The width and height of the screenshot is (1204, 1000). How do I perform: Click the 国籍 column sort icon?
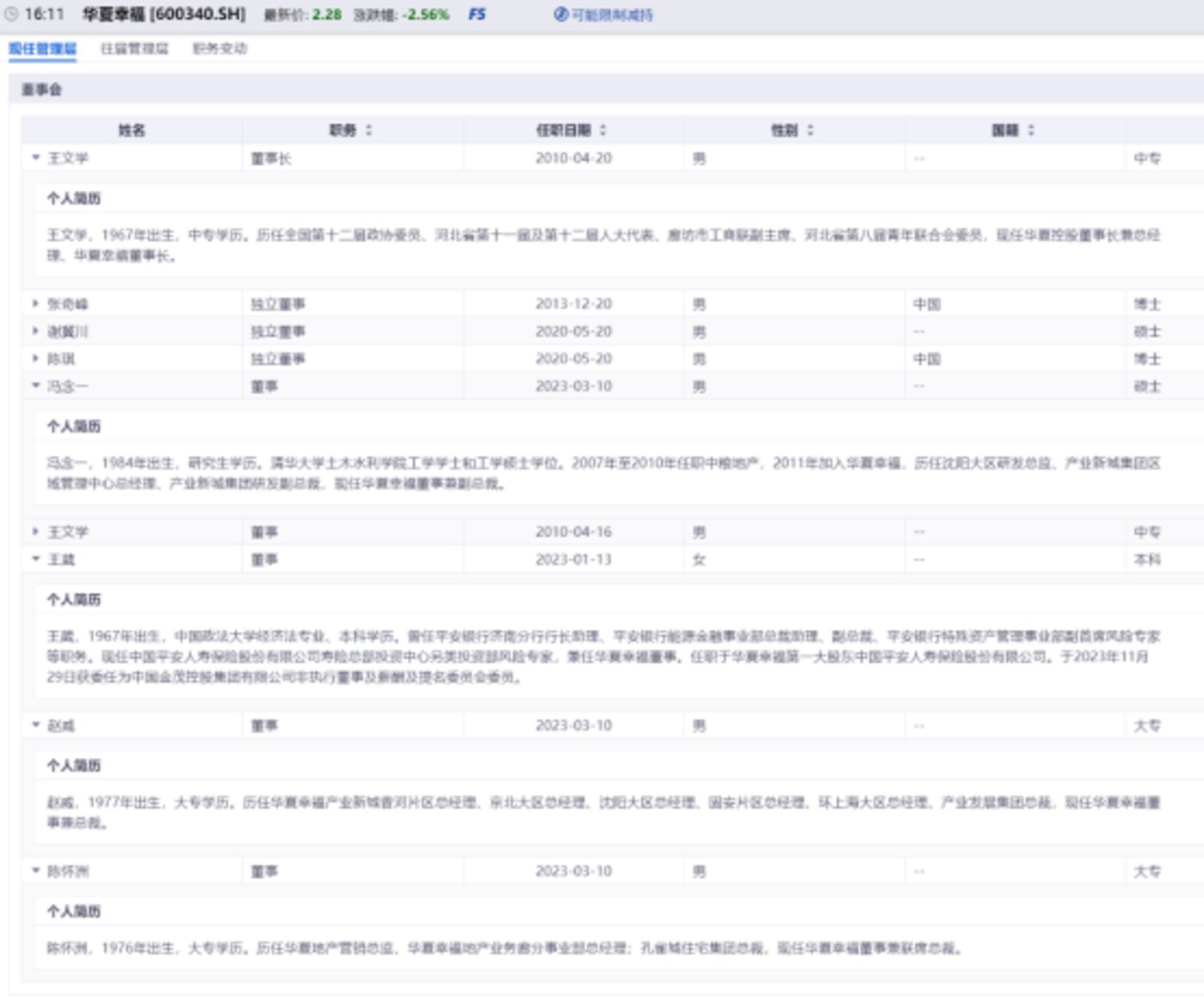point(1031,130)
